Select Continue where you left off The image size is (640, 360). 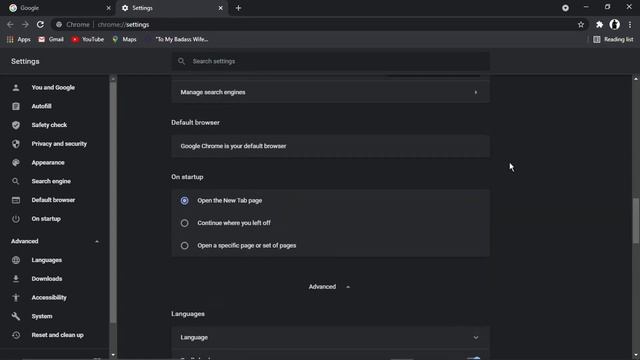coord(184,223)
